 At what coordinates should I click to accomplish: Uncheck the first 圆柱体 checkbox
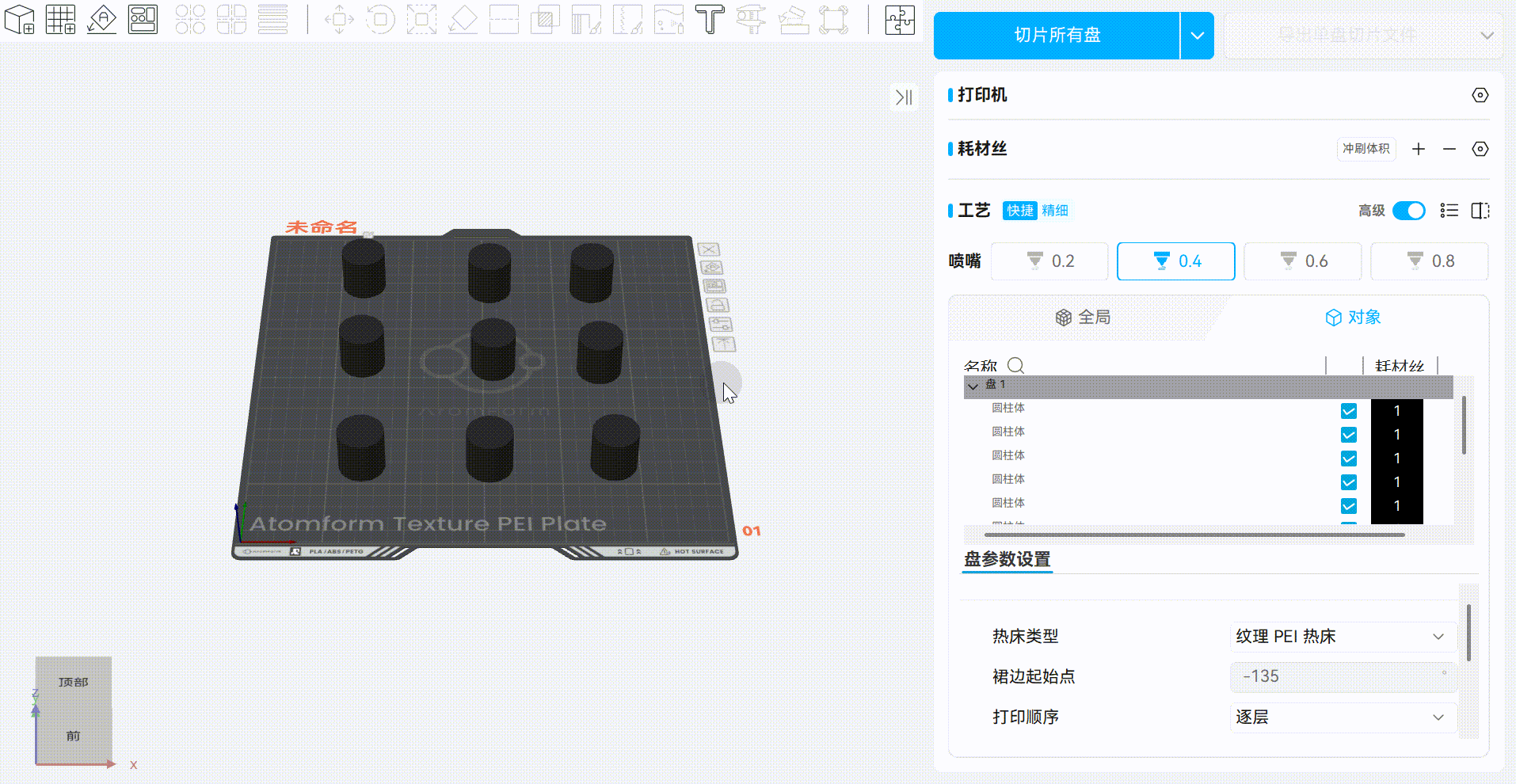1349,411
